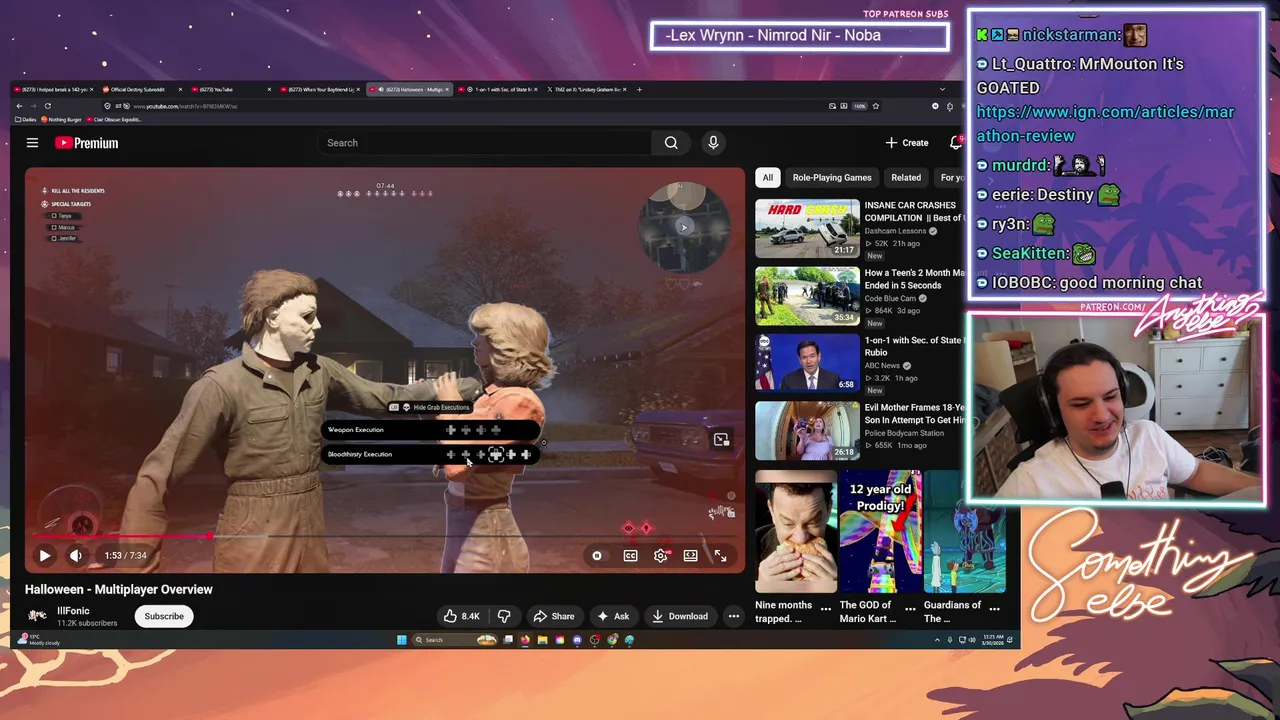1280x720 pixels.
Task: Open the player settings gear
Action: click(661, 555)
